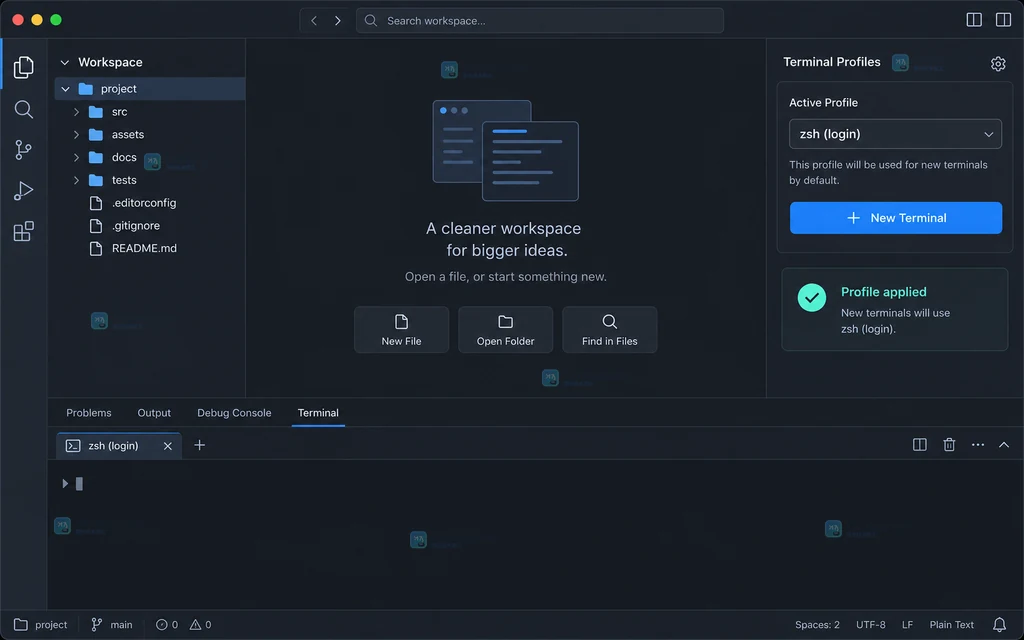Click the Find in Files button

(x=609, y=330)
